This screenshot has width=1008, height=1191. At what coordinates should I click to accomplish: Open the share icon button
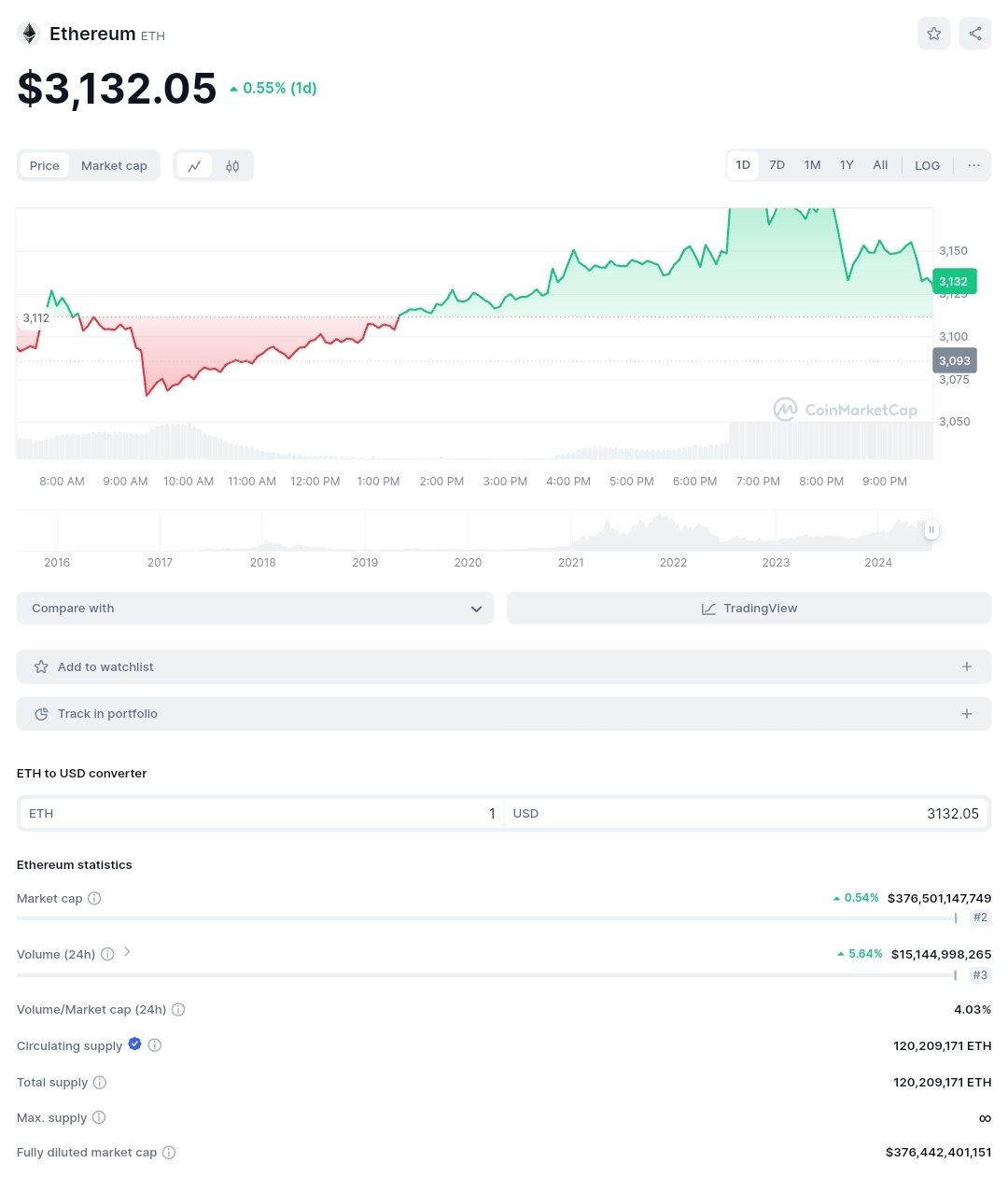point(975,34)
